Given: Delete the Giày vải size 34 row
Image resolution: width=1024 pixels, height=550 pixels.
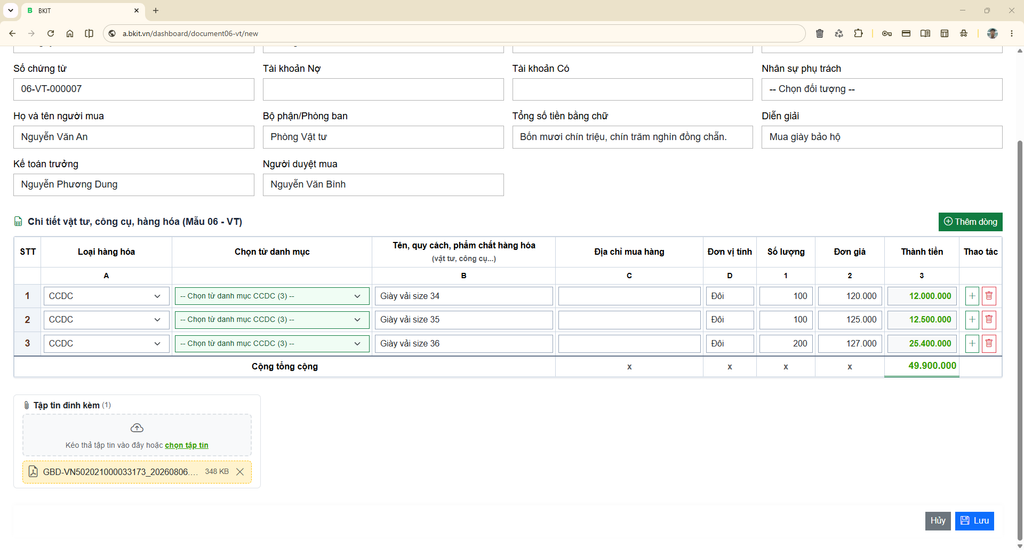Looking at the screenshot, I should point(989,296).
